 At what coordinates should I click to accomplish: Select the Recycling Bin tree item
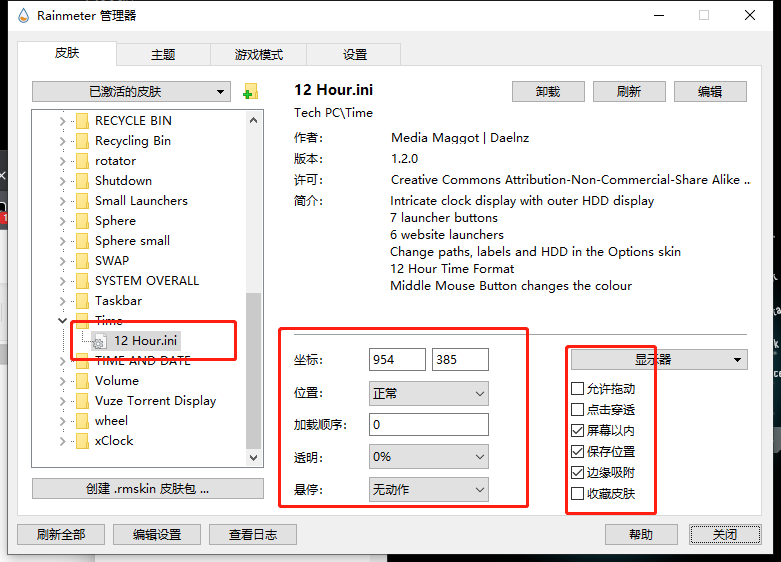133,141
